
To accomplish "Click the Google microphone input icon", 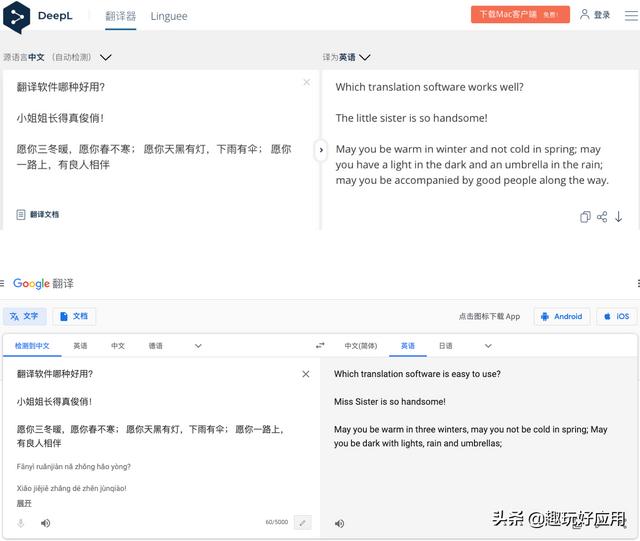I will click(21, 523).
